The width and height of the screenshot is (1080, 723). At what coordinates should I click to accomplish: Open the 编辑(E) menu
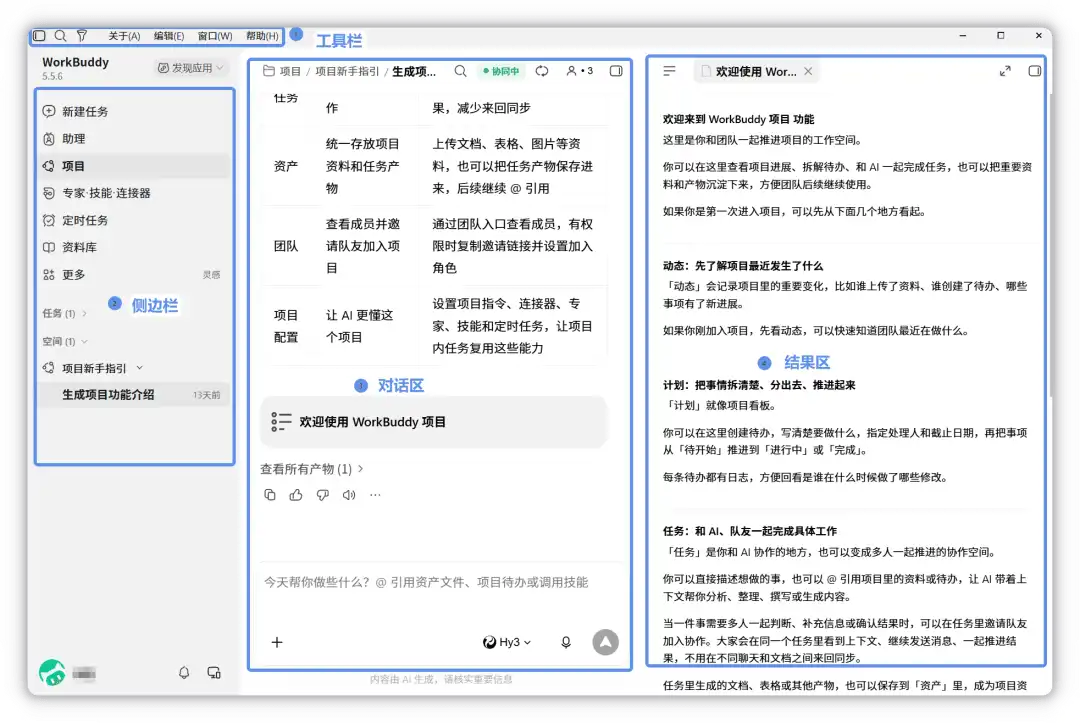(169, 36)
